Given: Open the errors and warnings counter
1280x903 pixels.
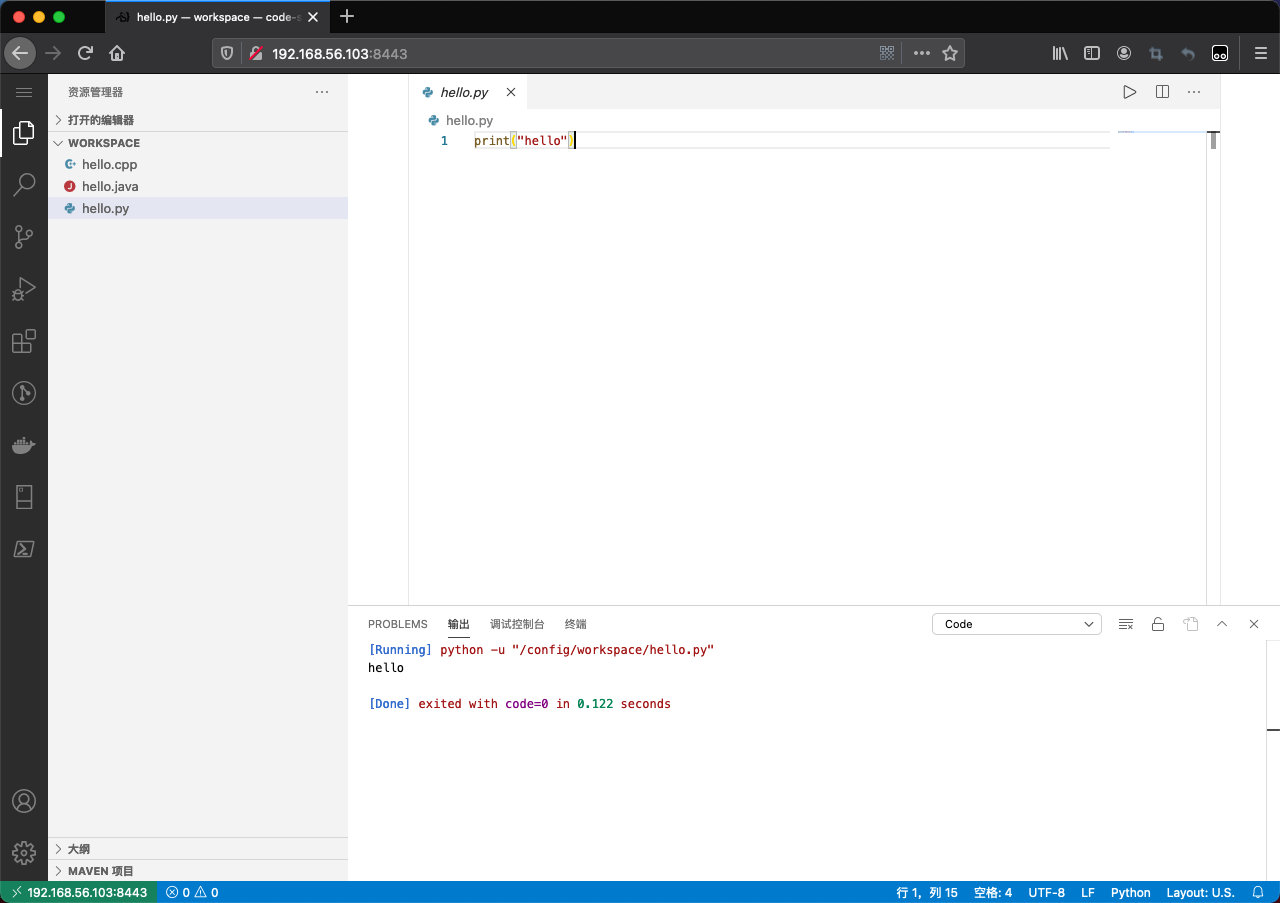Looking at the screenshot, I should click(192, 892).
